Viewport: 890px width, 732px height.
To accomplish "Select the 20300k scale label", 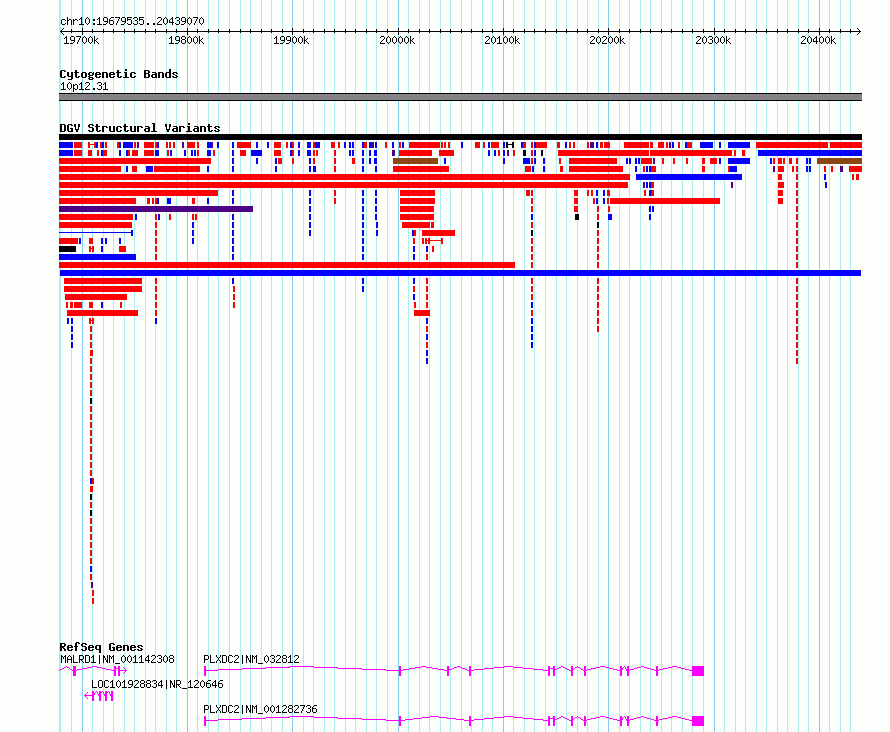I will tap(712, 40).
